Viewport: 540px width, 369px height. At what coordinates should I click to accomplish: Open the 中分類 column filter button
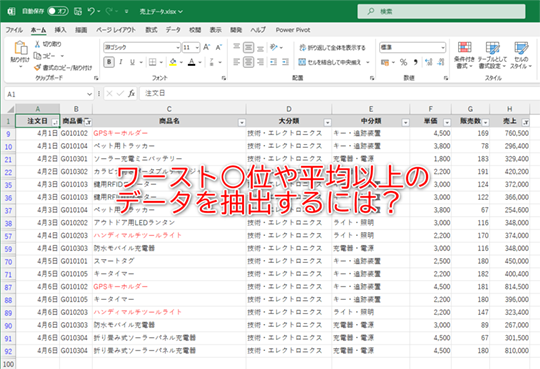click(406, 122)
